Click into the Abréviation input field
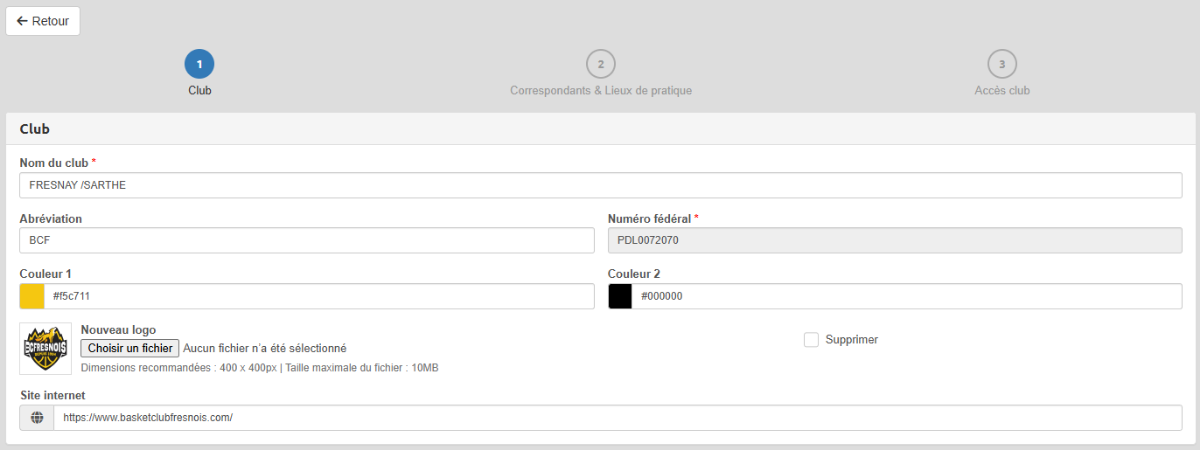Screen dimensions: 1200x450 [306, 240]
